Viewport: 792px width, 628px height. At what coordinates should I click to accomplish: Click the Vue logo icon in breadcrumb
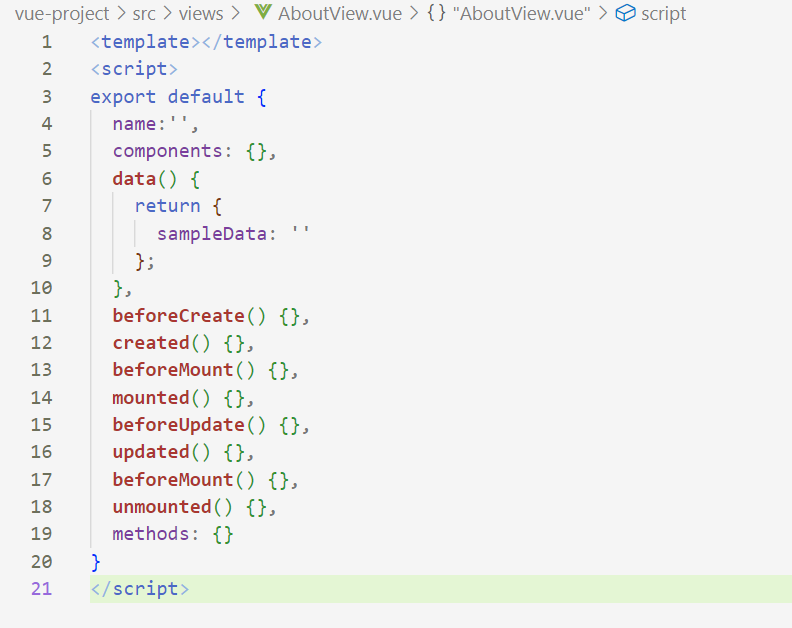pyautogui.click(x=263, y=12)
